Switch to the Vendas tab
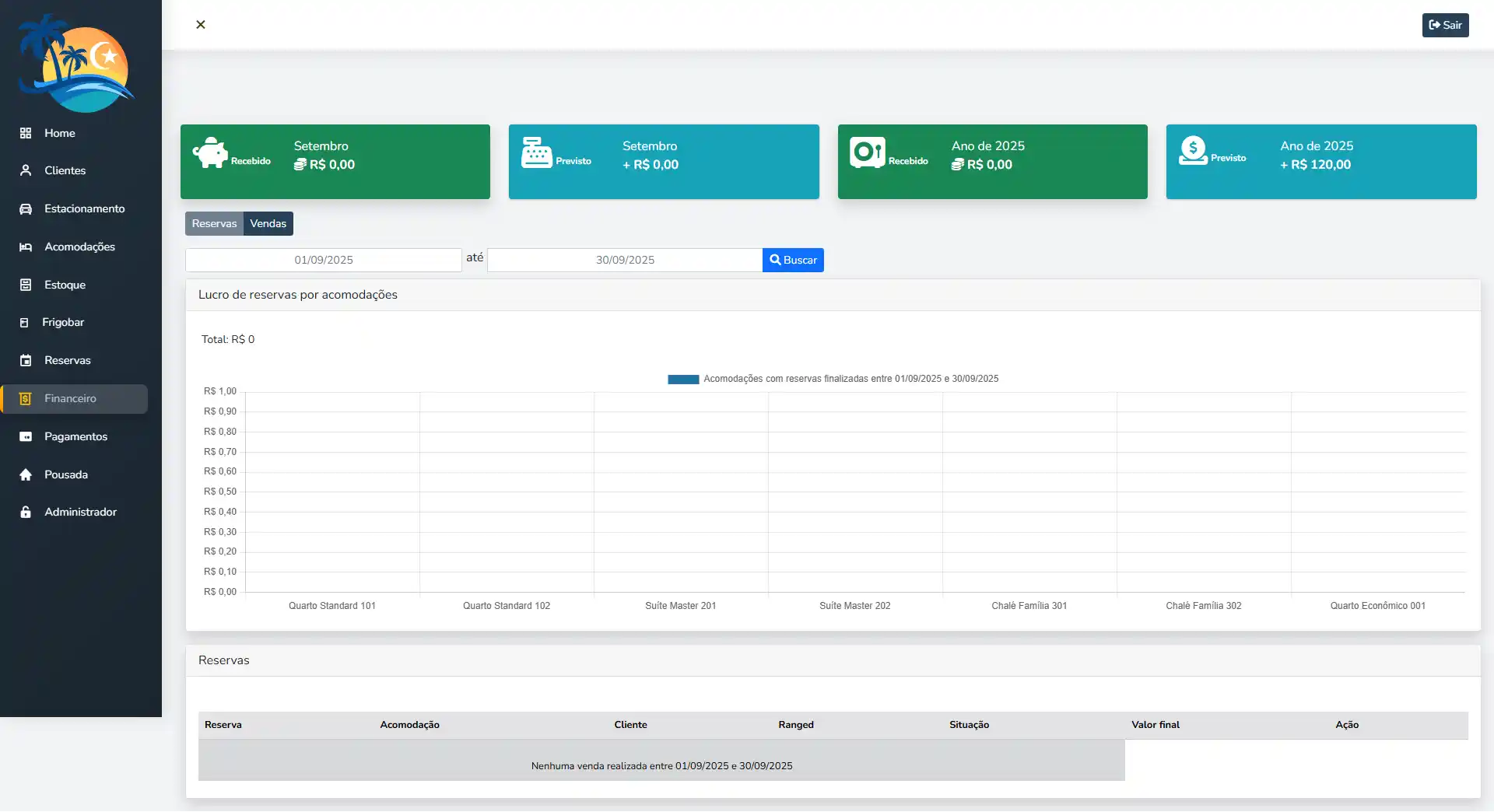 click(x=268, y=223)
